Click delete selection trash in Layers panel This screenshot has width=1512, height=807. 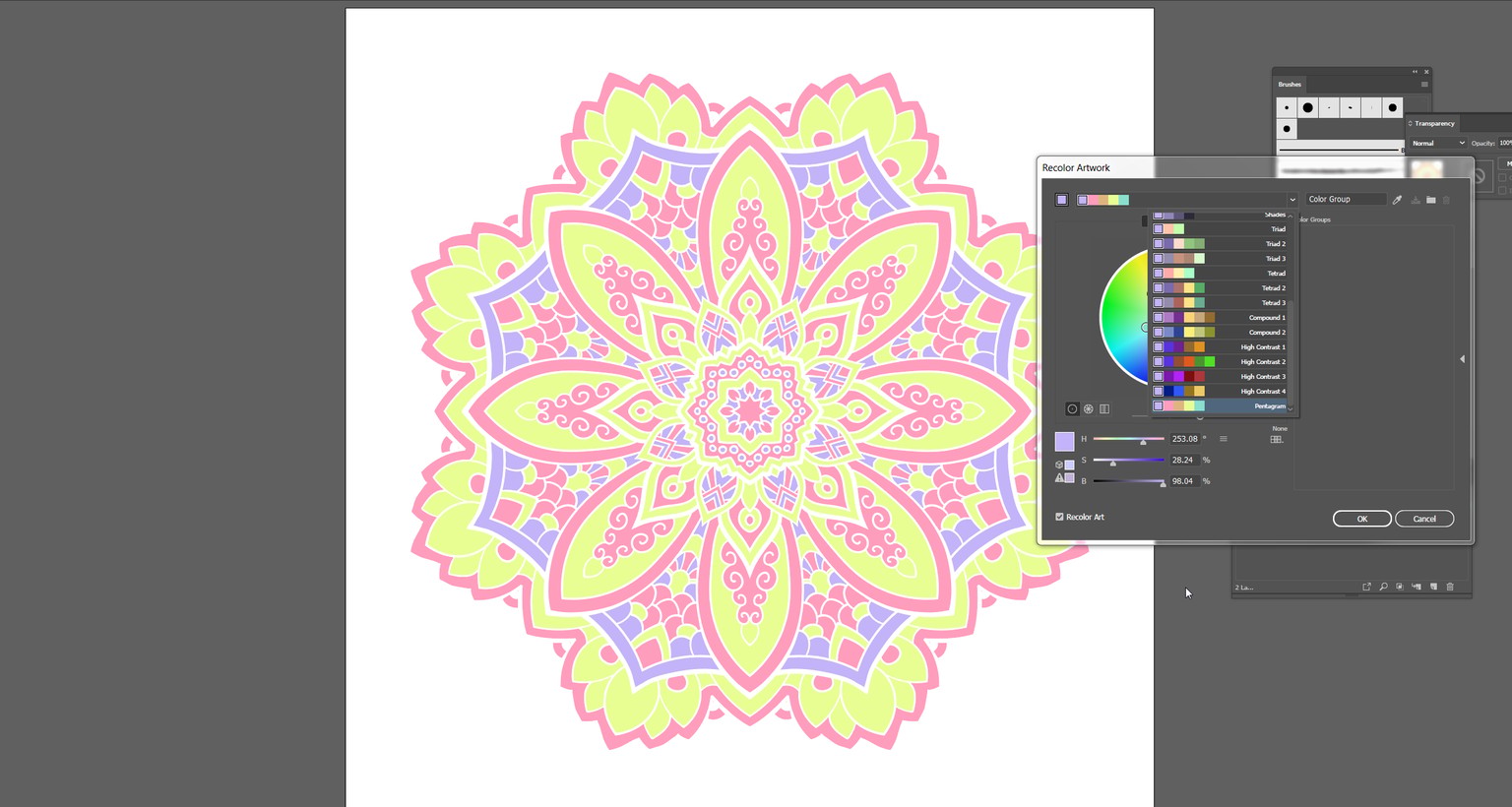click(1450, 587)
